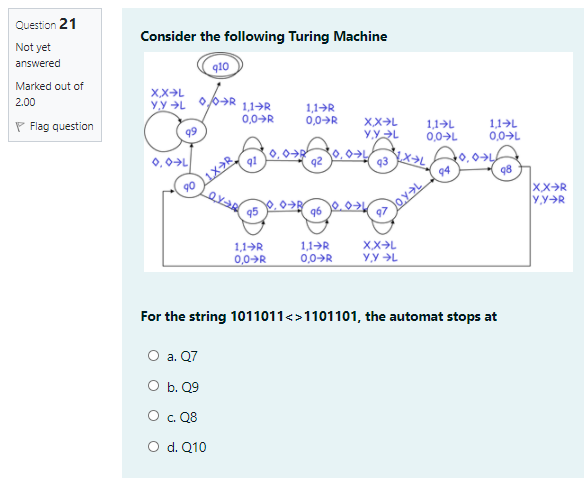Screen dimensions: 584x481
Task: Select answer option a. Q7
Action: tap(153, 356)
